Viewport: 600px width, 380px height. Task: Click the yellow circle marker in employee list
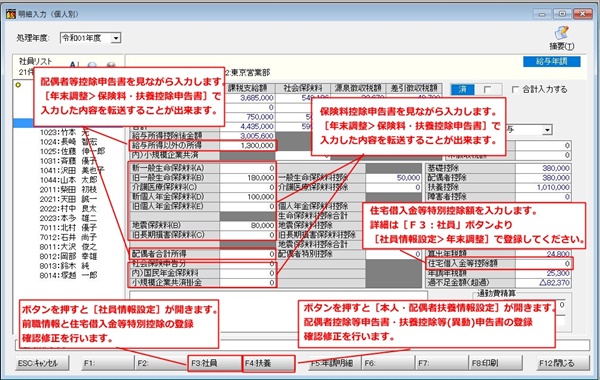[x=18, y=85]
